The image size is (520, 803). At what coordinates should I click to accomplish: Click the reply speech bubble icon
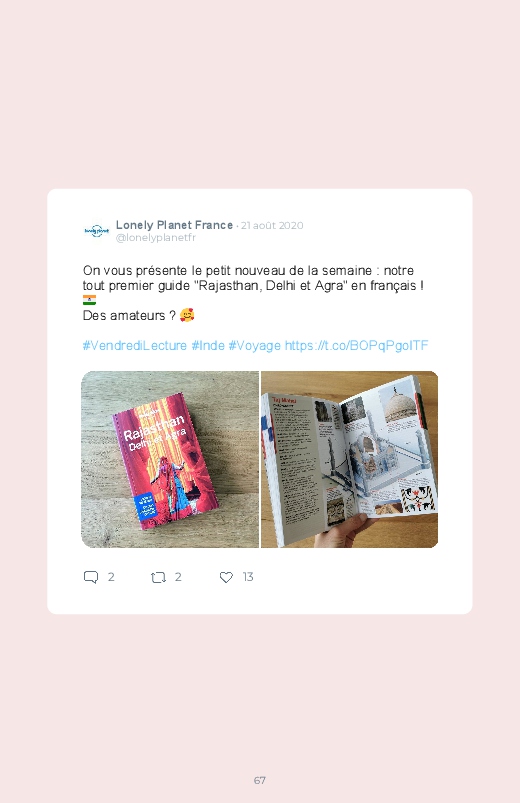(91, 577)
